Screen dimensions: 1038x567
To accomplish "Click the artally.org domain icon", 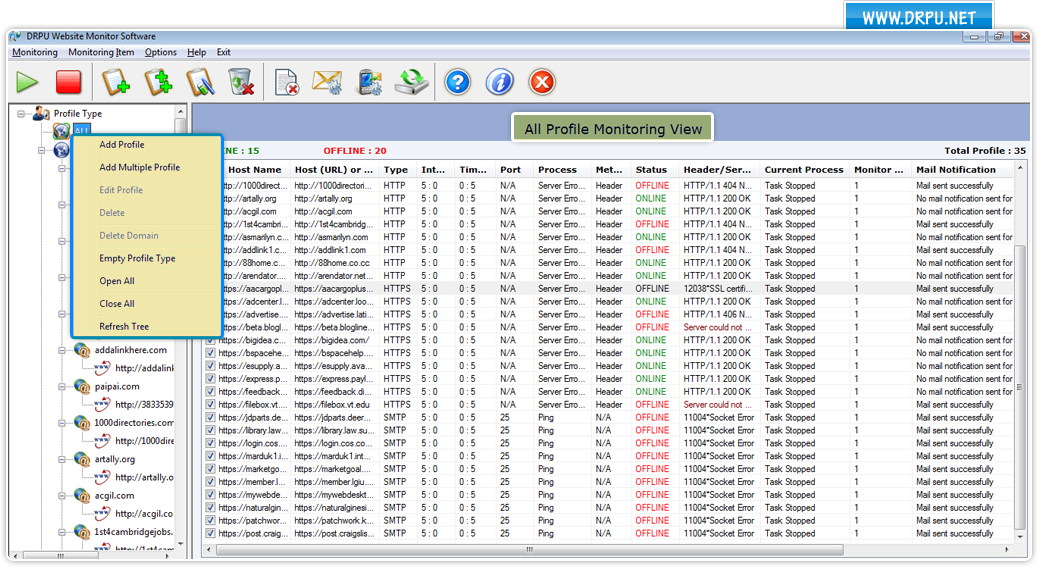I will tap(82, 458).
